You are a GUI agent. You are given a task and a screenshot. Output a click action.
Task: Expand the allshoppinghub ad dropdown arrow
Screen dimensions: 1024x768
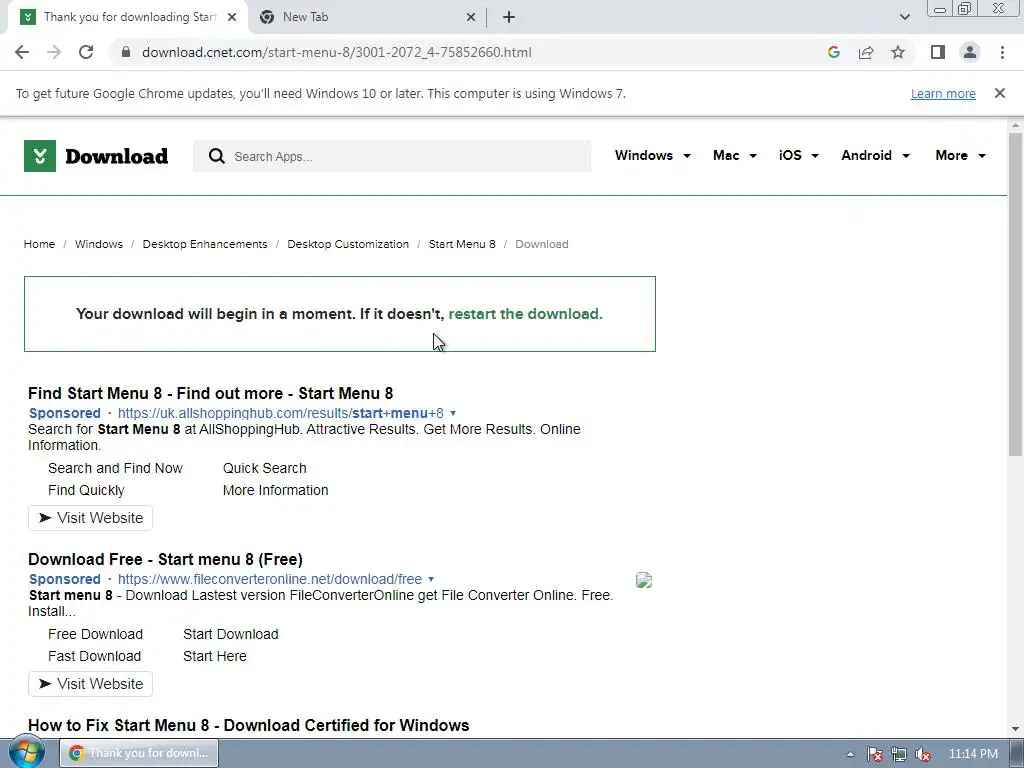tap(453, 413)
